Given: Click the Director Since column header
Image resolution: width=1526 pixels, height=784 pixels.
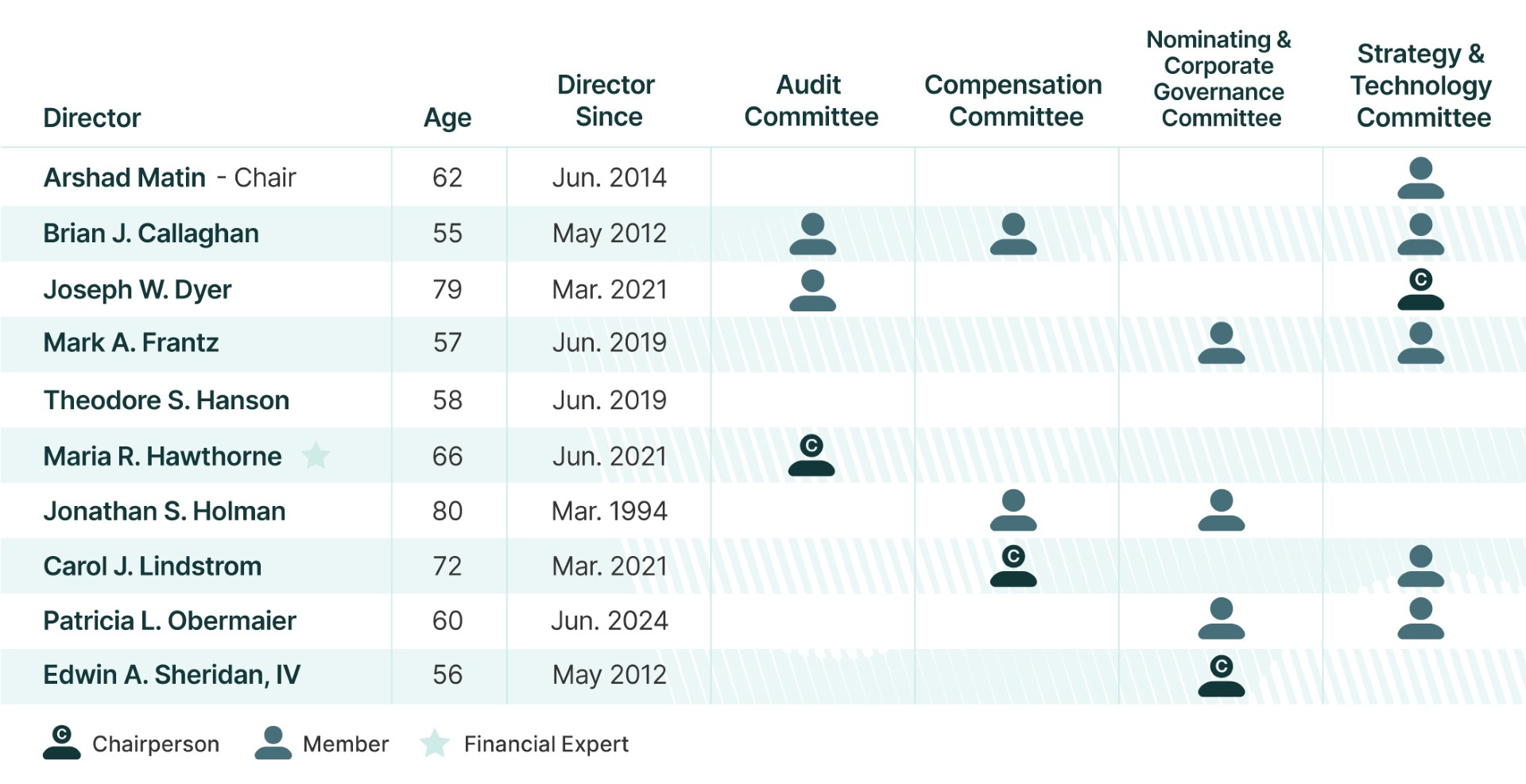Looking at the screenshot, I should click(x=607, y=101).
